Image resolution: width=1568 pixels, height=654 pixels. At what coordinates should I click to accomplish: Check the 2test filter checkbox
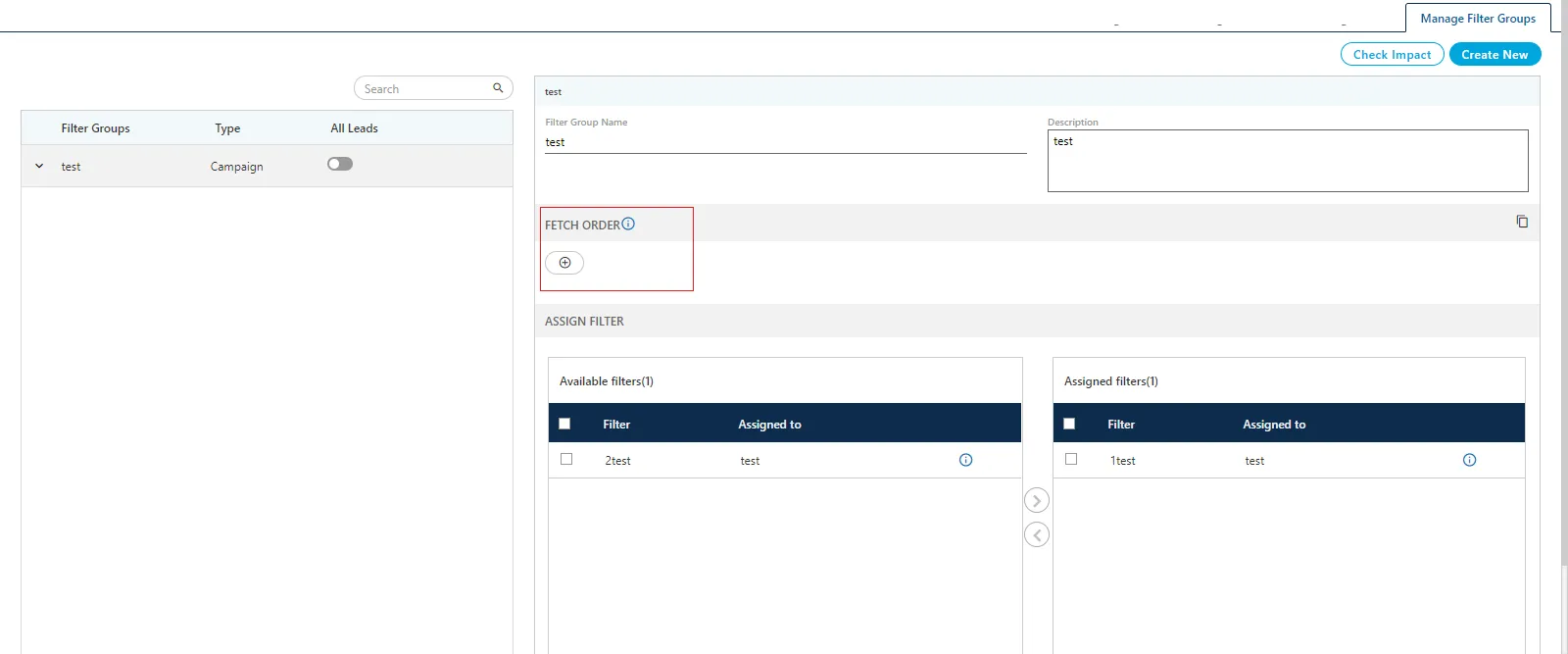566,459
